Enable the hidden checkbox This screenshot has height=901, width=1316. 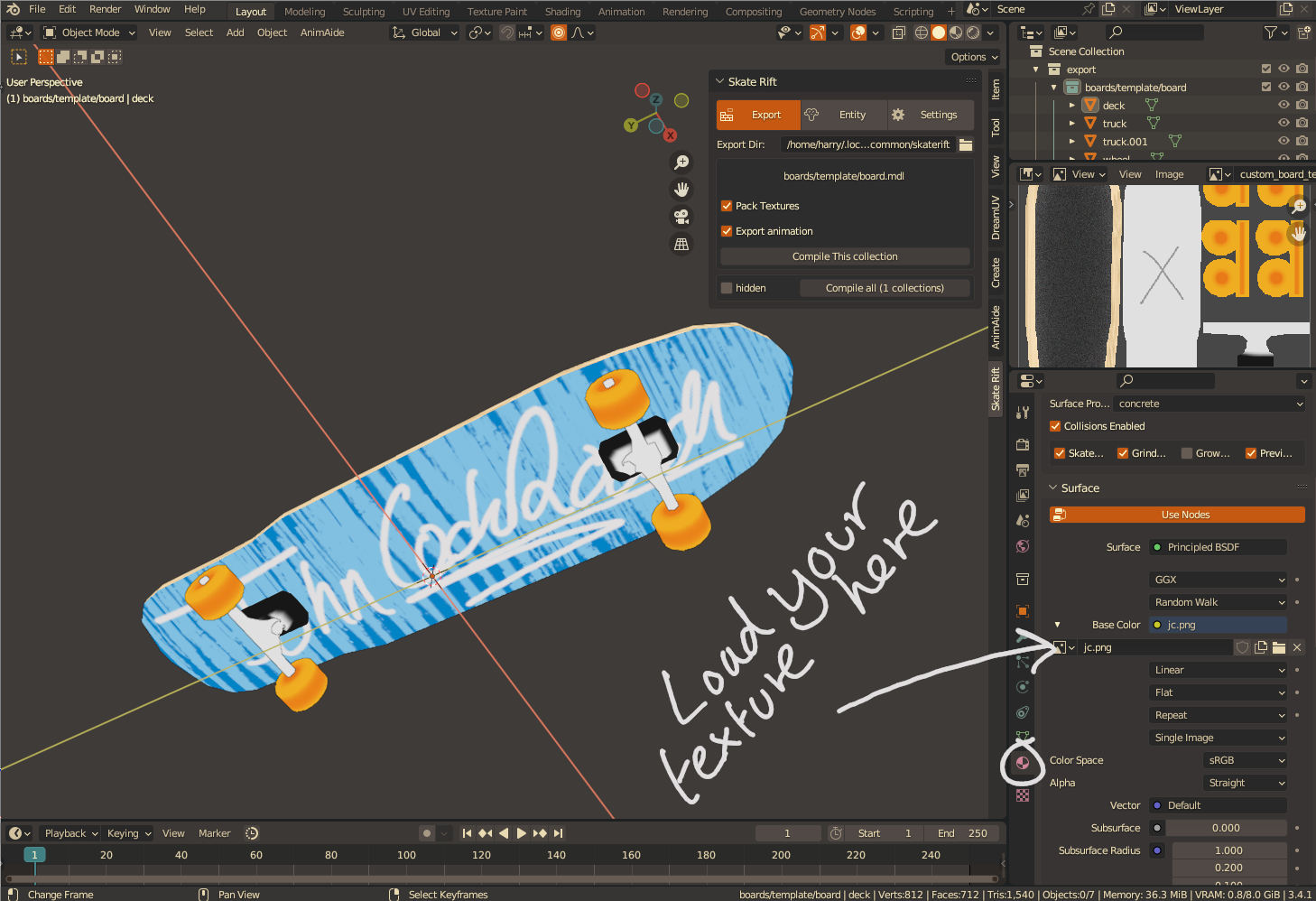click(x=727, y=288)
